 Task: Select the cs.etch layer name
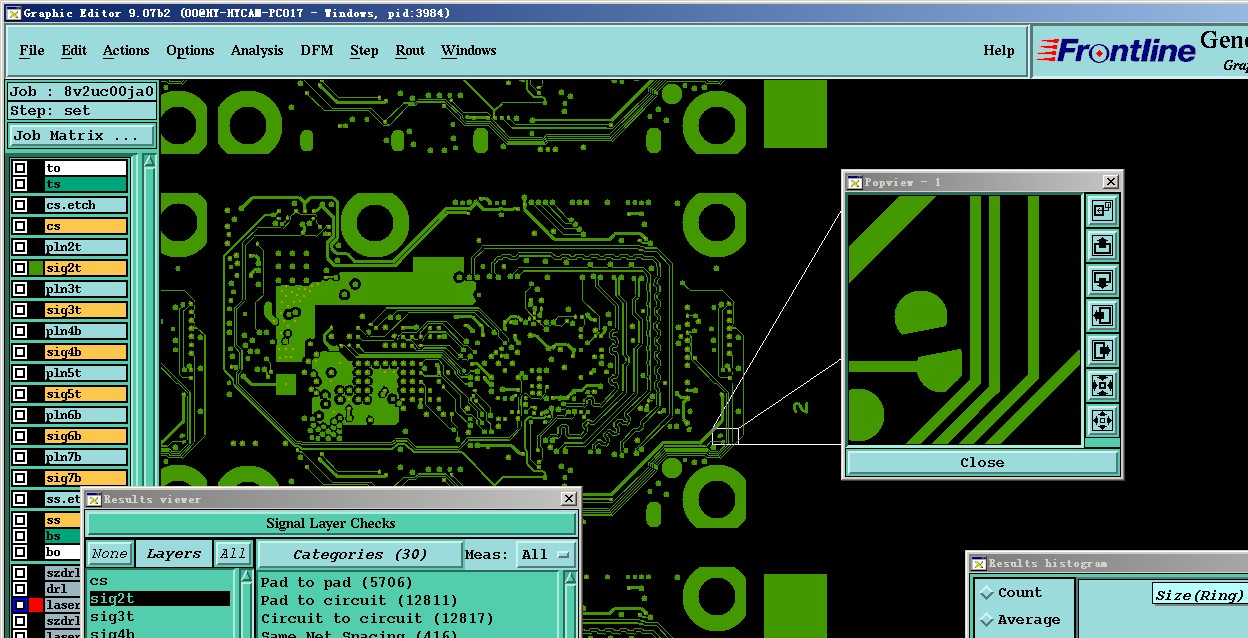point(86,205)
